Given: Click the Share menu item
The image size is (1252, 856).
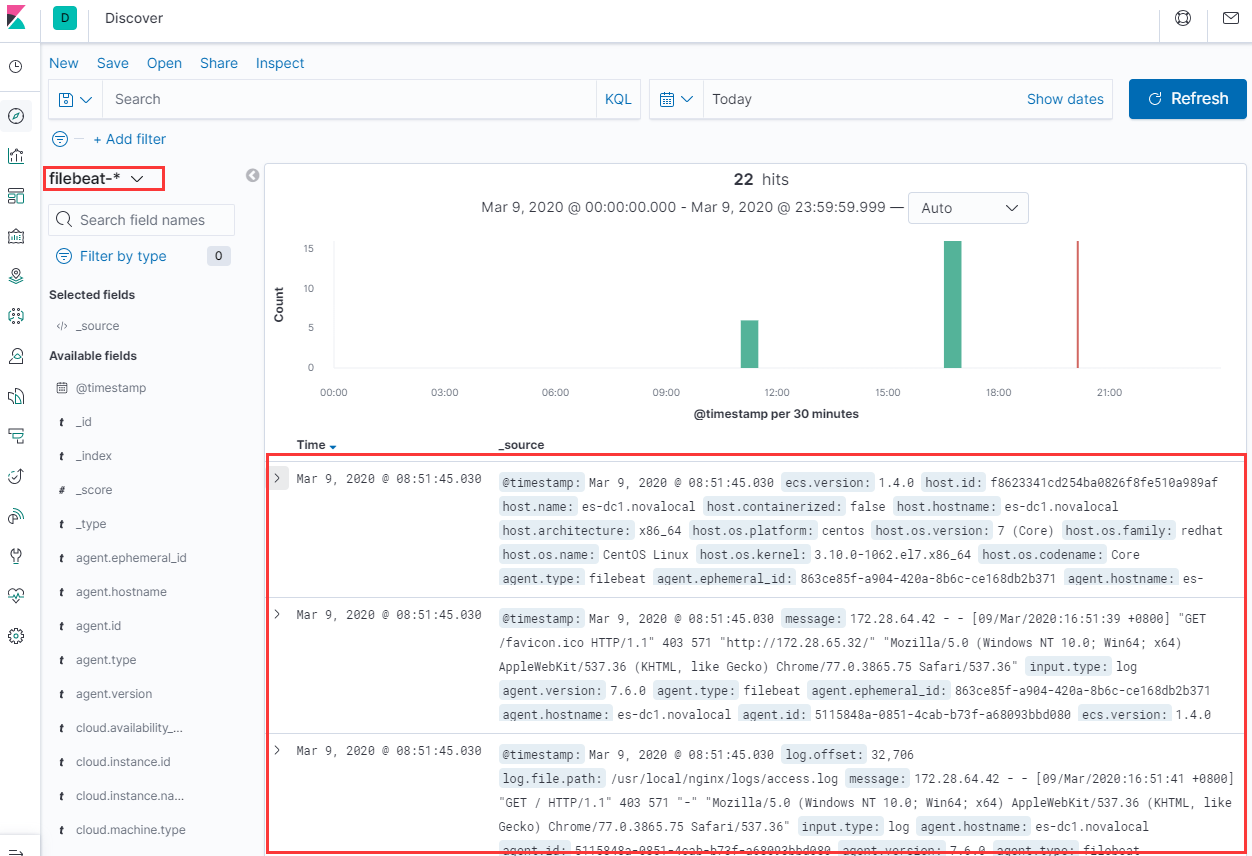Looking at the screenshot, I should click(218, 63).
